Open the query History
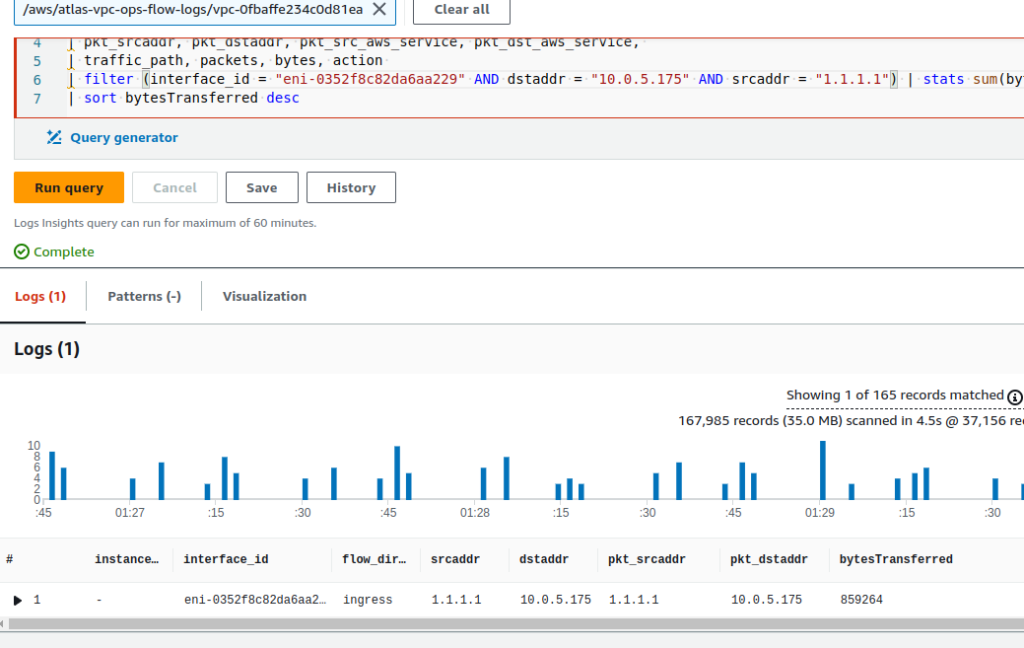The image size is (1024, 648). (351, 187)
